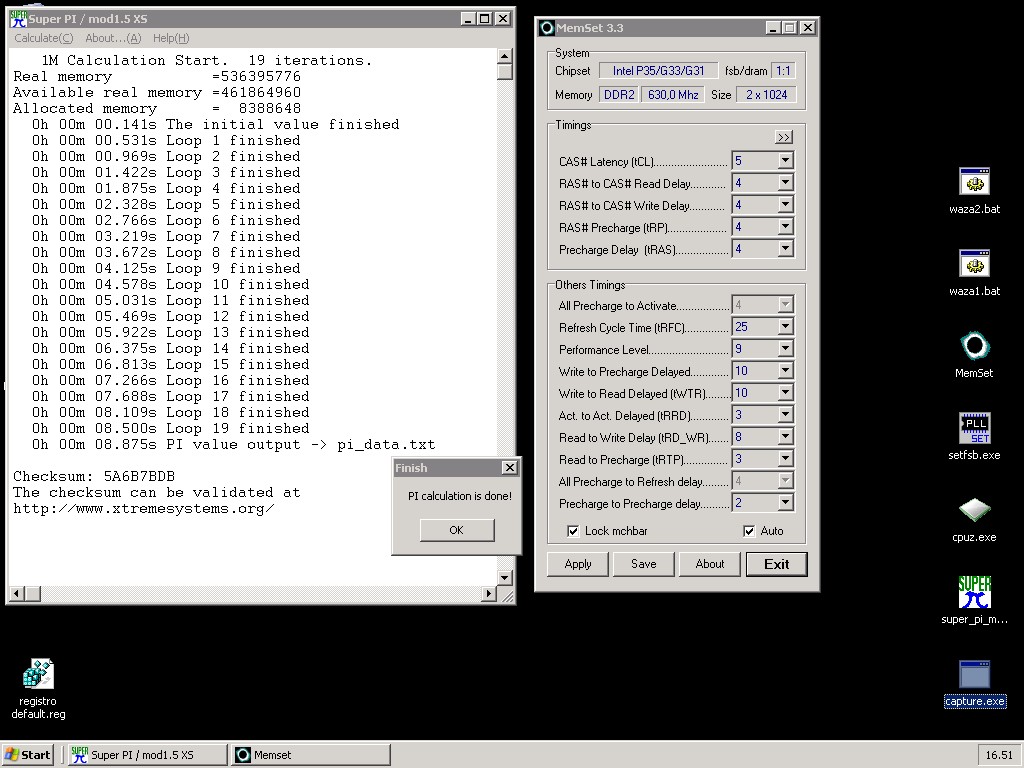Click Super PI horizontal scrollbar left arrow

(x=18, y=594)
